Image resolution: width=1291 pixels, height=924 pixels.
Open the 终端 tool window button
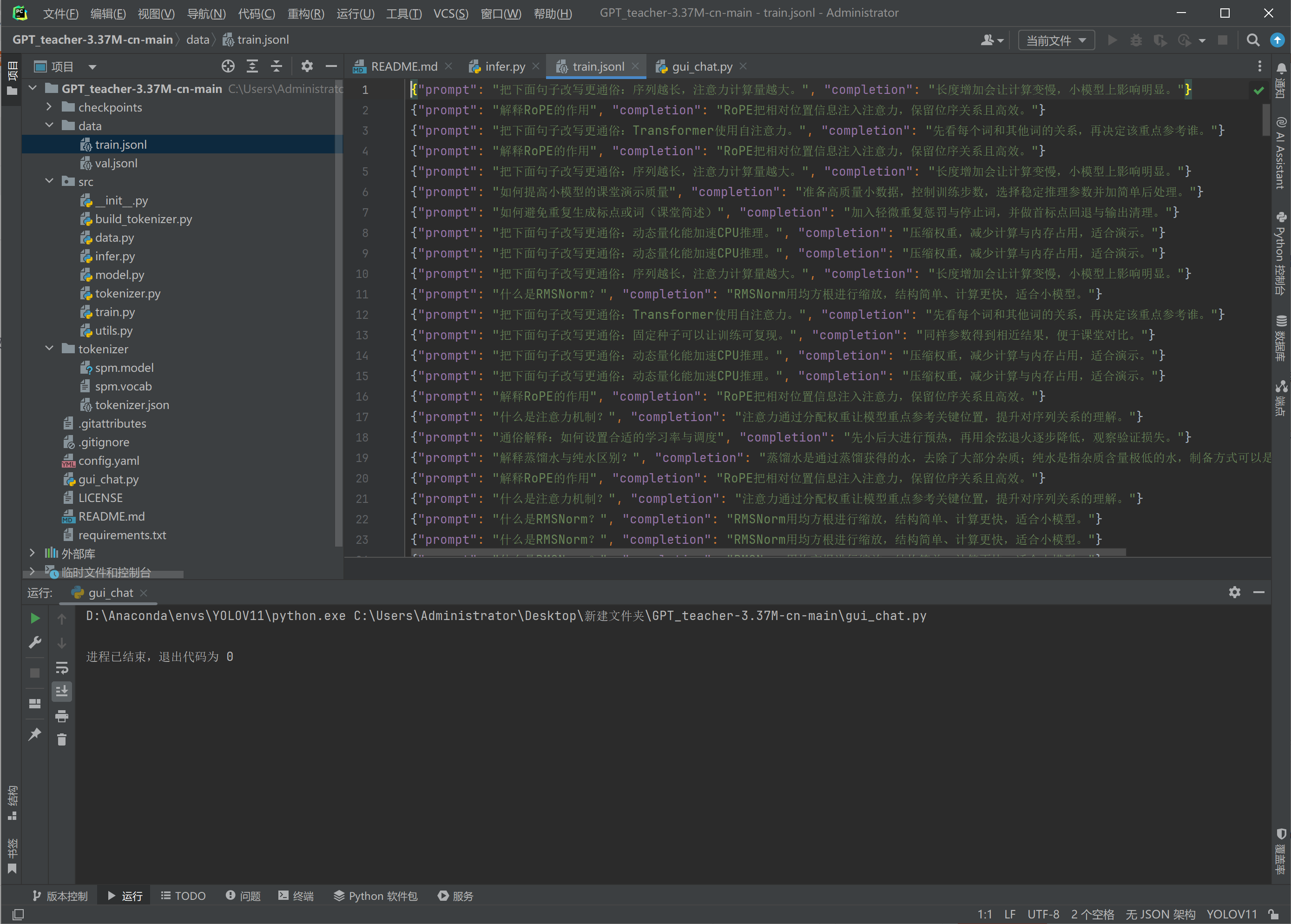296,896
